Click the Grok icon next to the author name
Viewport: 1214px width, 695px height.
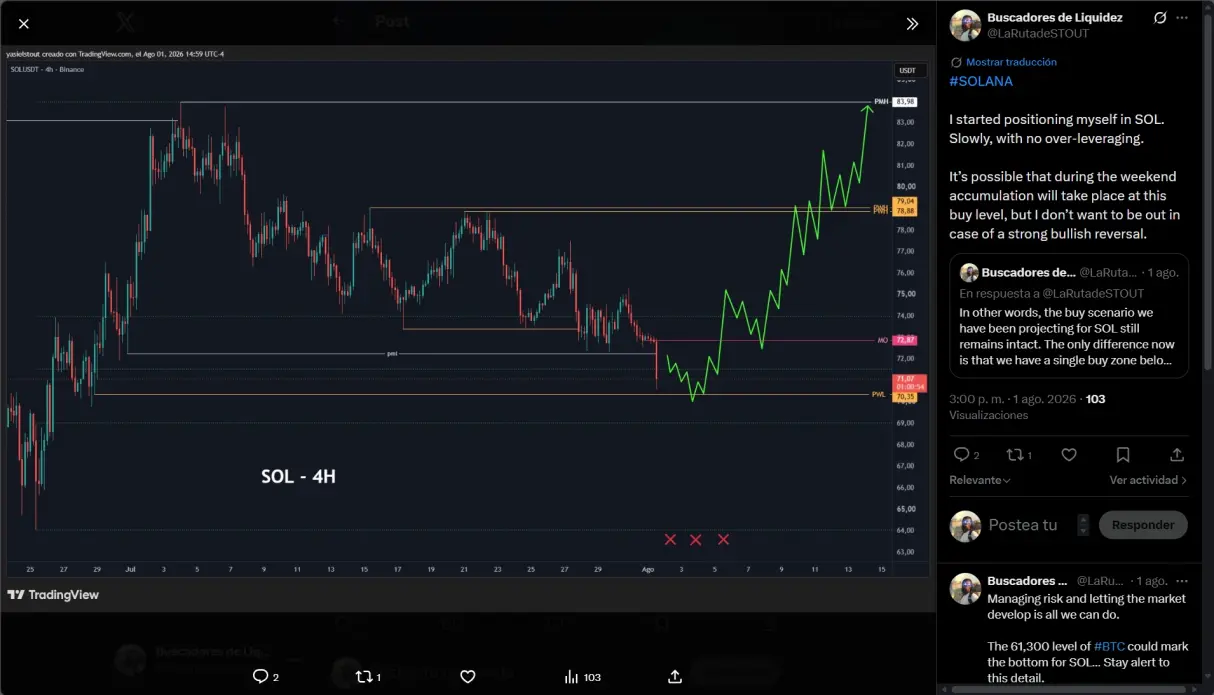tap(1160, 18)
